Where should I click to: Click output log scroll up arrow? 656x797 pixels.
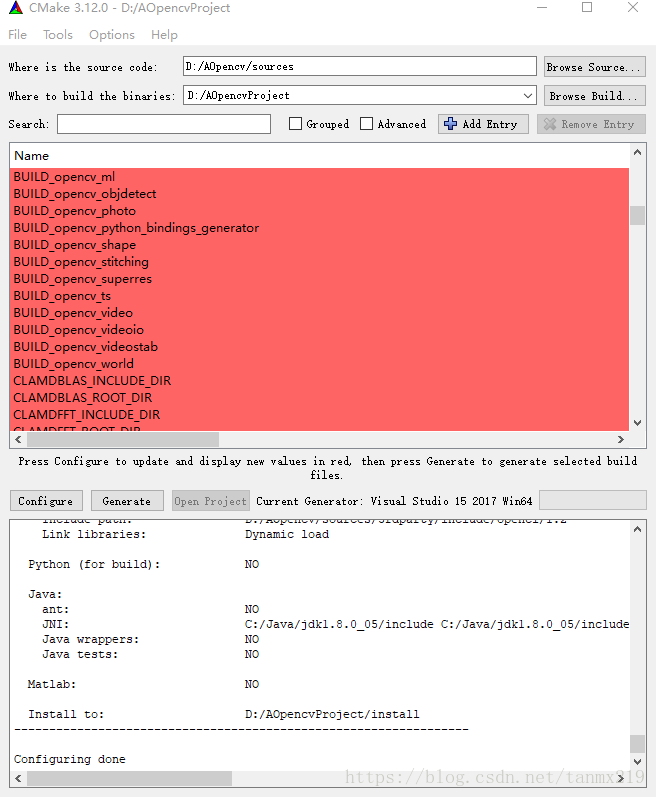click(x=637, y=529)
